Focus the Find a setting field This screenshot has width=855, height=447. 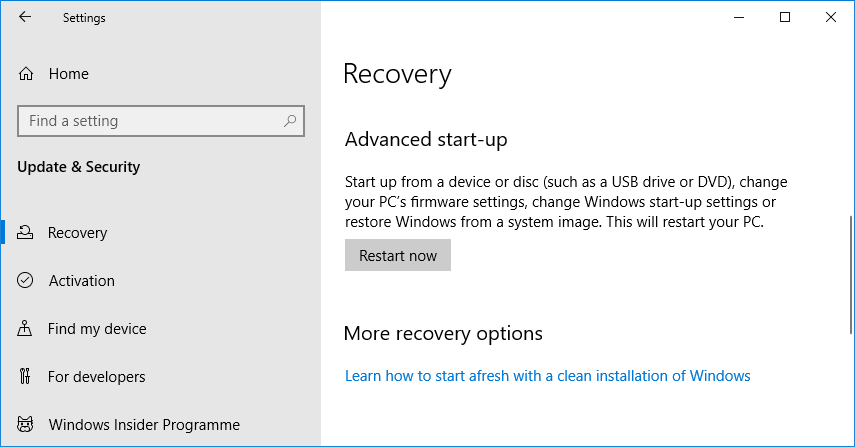(x=150, y=121)
